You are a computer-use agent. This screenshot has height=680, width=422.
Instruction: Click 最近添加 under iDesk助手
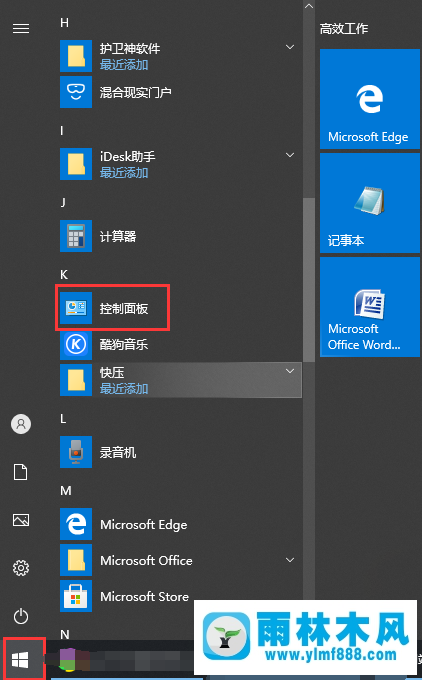pyautogui.click(x=124, y=173)
